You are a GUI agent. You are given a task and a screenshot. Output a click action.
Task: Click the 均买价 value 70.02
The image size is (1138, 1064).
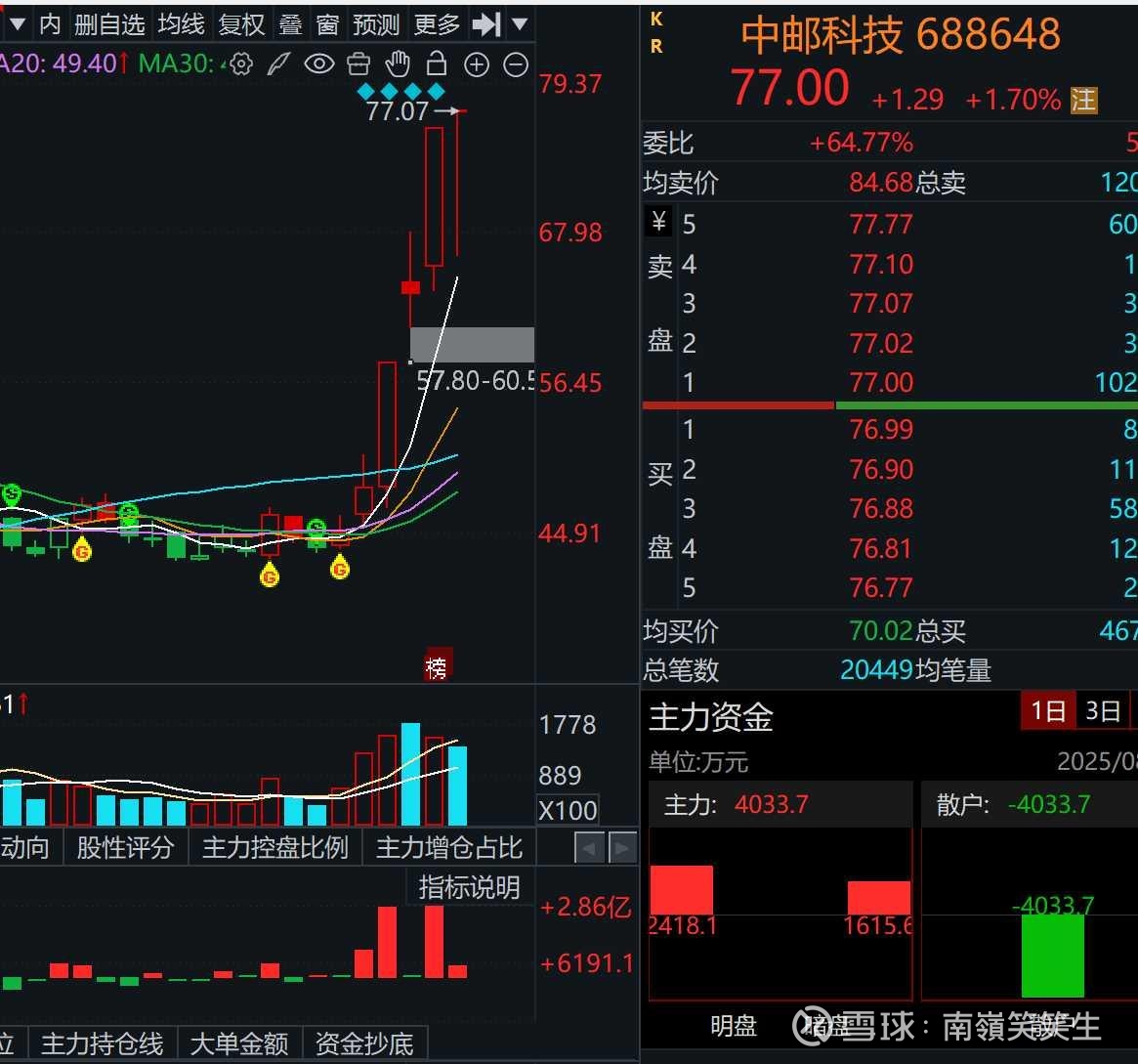881,631
